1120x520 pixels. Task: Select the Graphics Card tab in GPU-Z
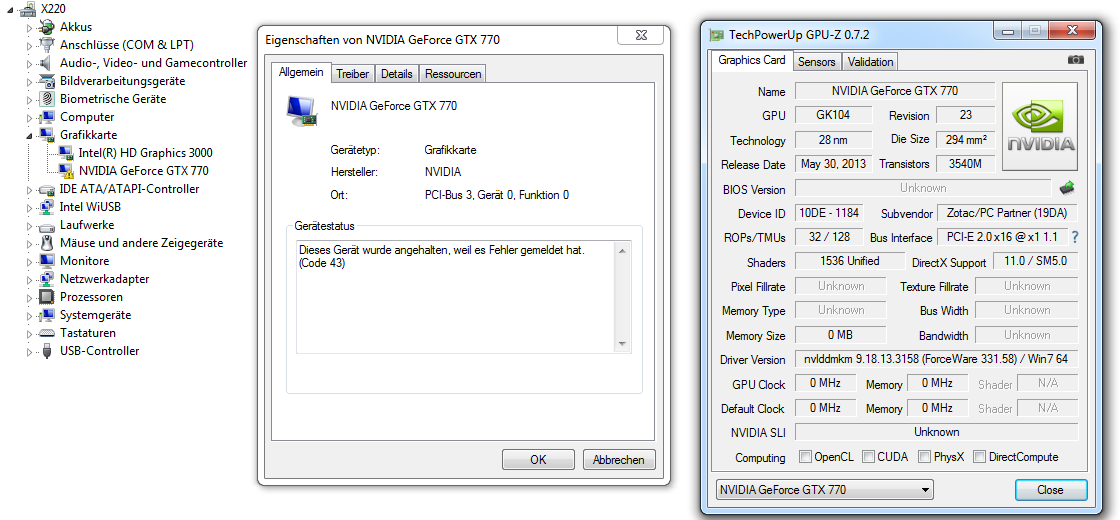click(x=751, y=60)
